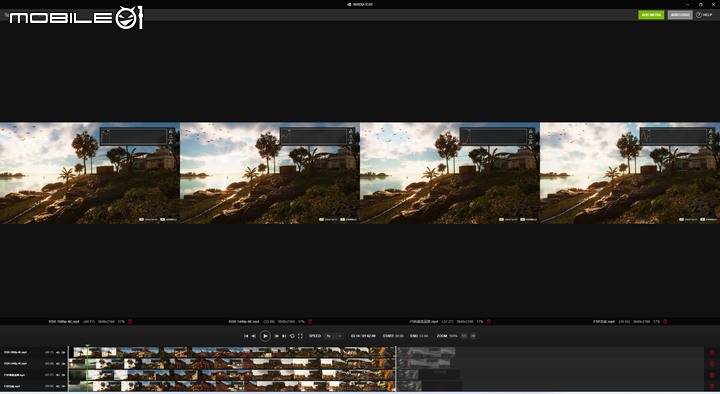Click the fourth FSR track name in timeline

coord(12,386)
